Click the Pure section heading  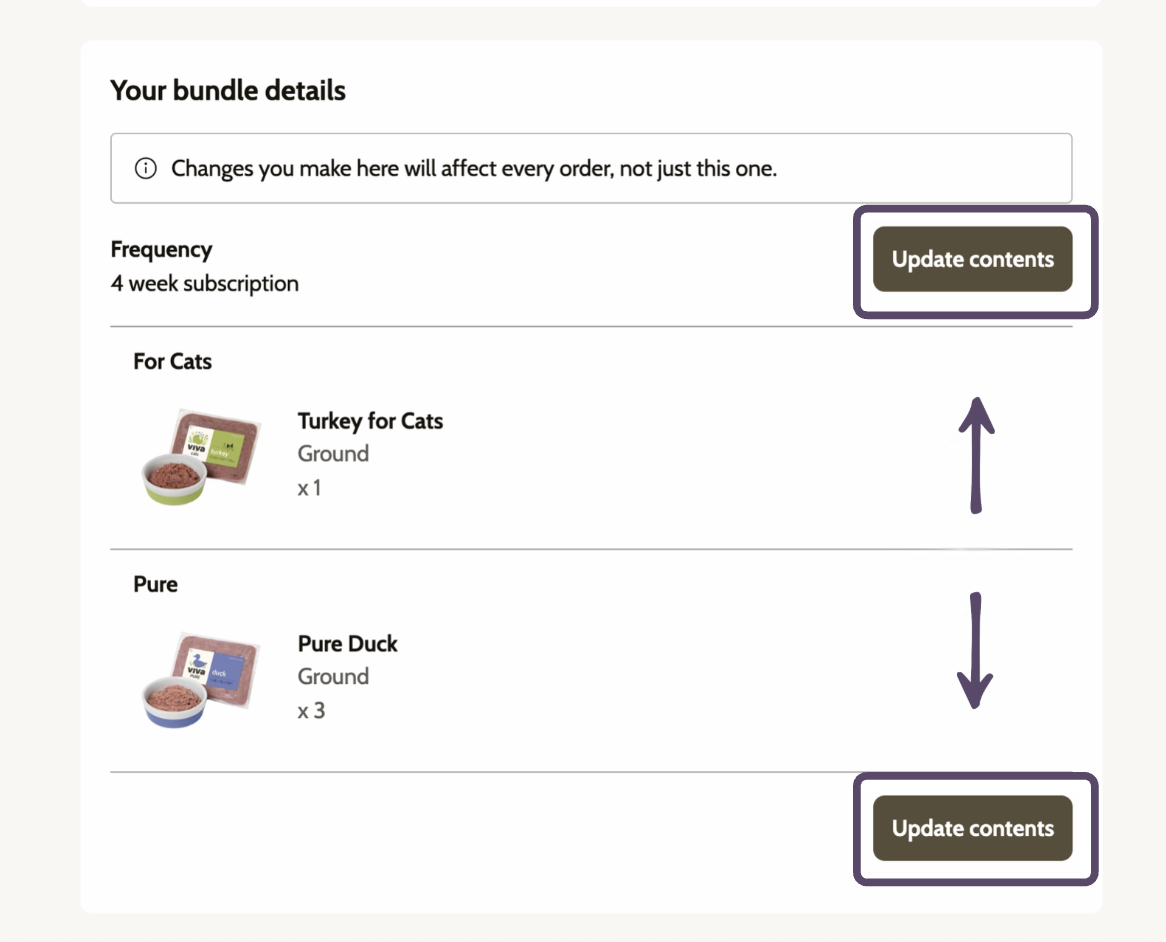(155, 584)
